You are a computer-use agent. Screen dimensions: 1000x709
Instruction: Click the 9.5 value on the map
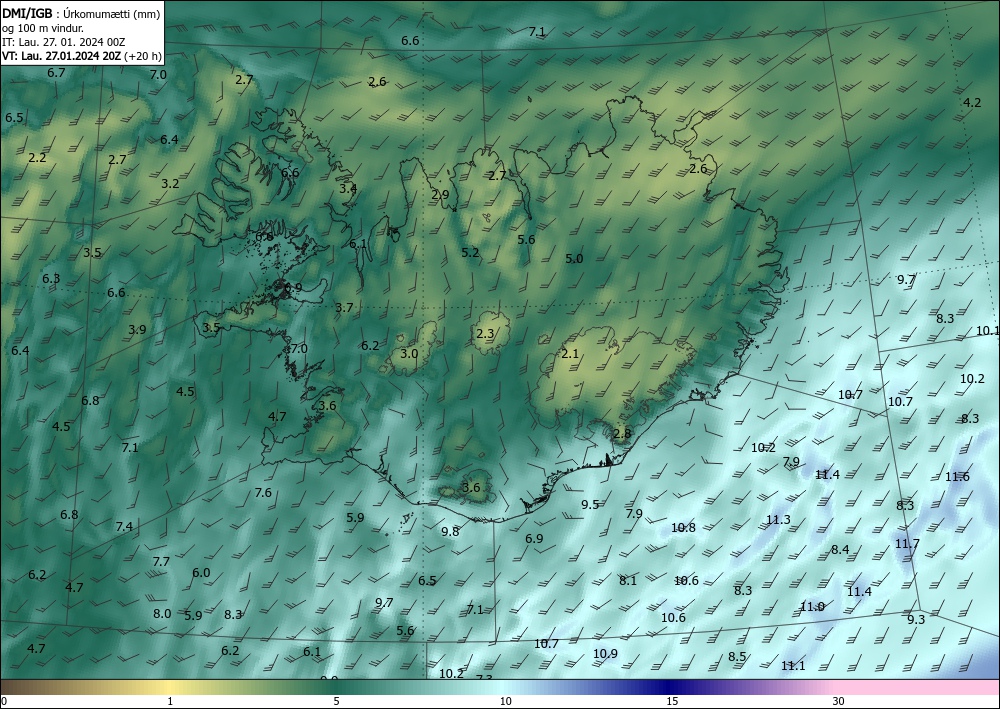coord(590,504)
